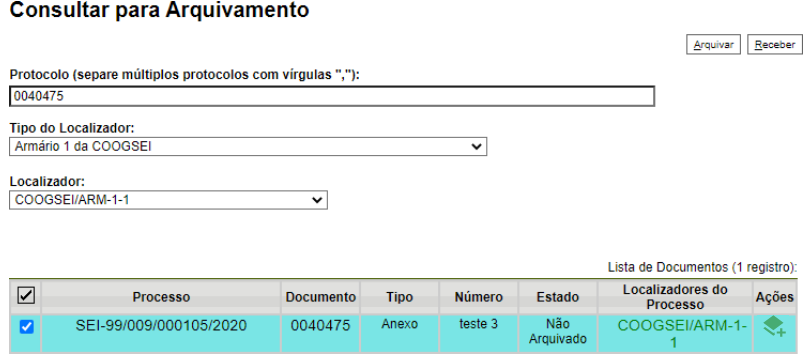Click the 'Tipo do Localizador:' label

coord(71,128)
